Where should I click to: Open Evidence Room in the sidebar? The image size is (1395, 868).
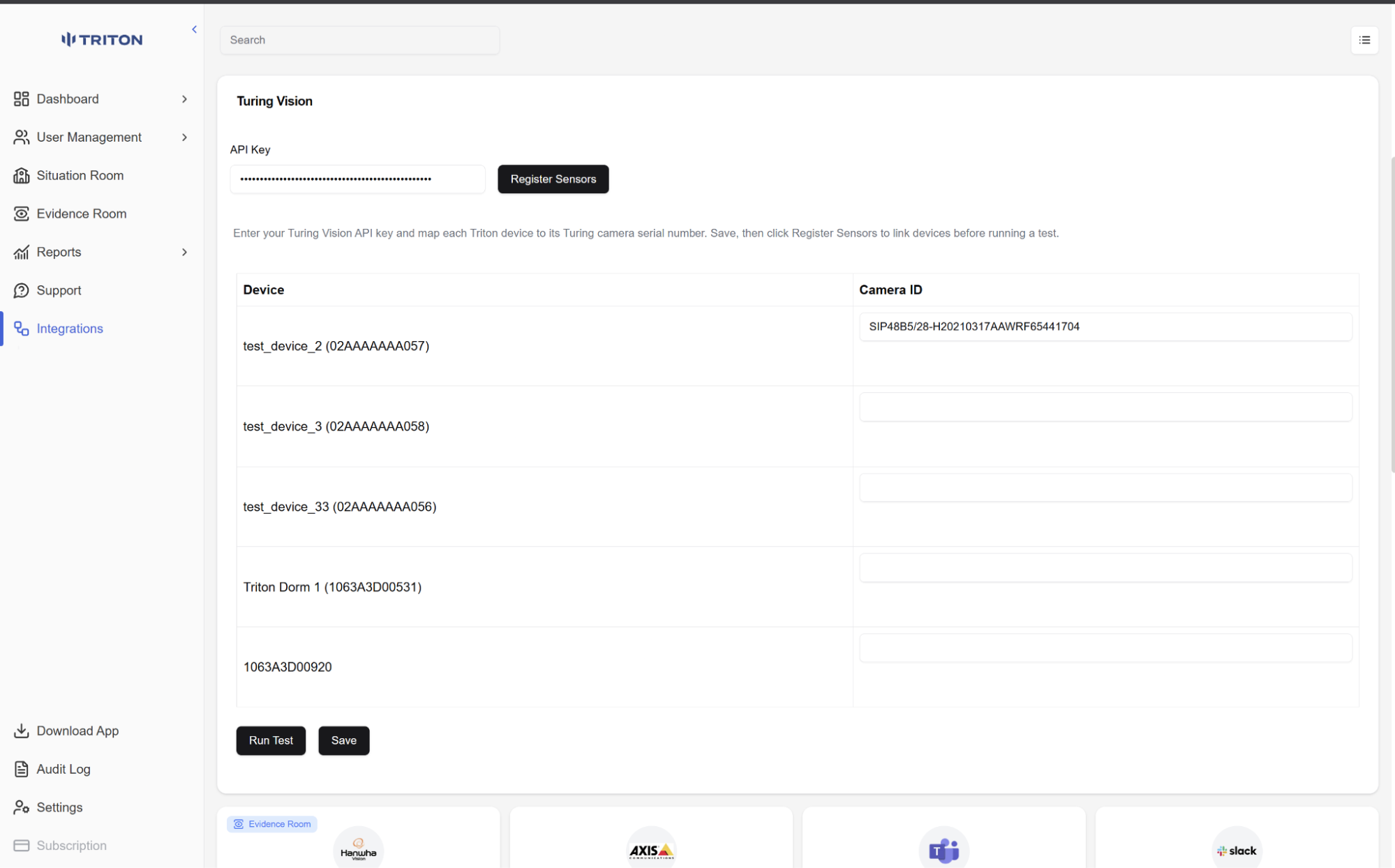pos(82,214)
